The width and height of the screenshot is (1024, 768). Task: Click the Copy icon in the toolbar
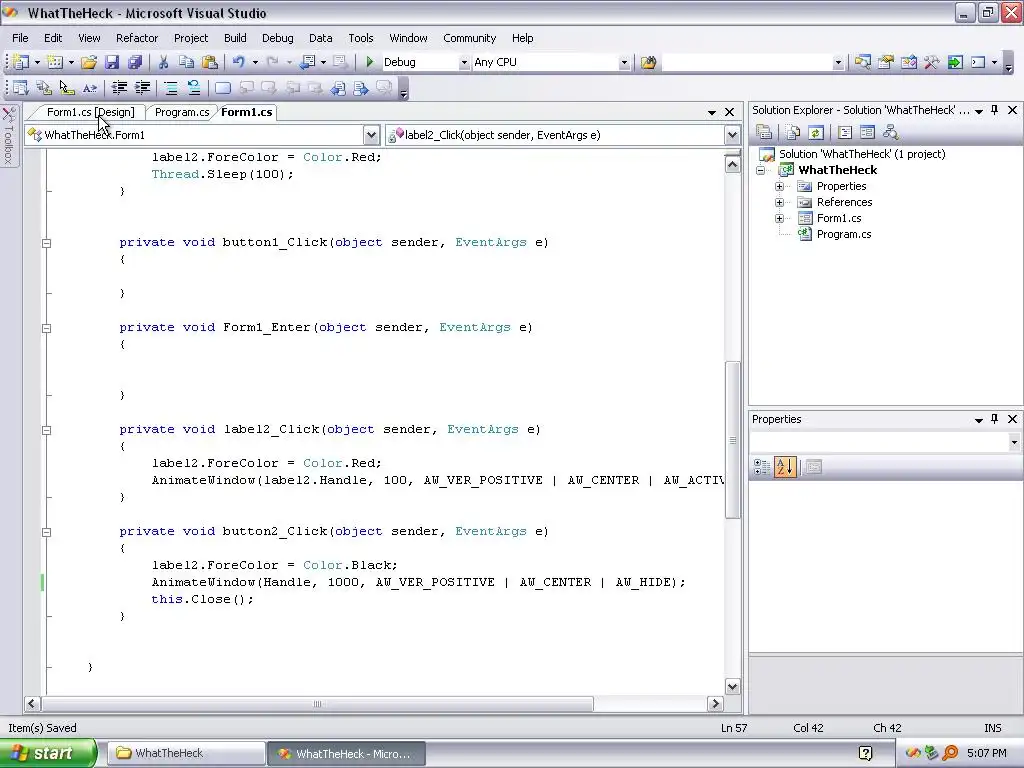tap(186, 62)
